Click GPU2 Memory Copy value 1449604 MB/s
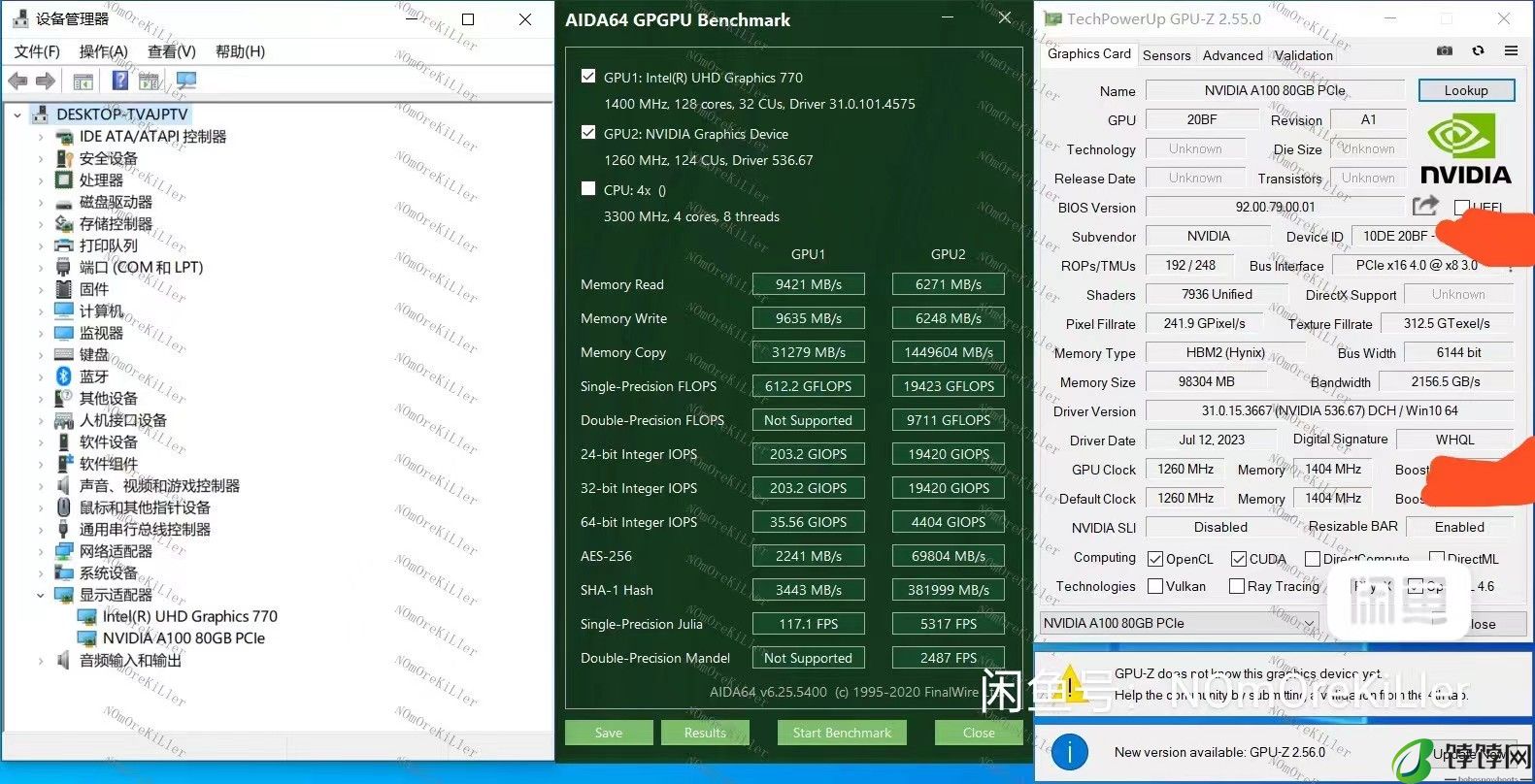 click(948, 352)
